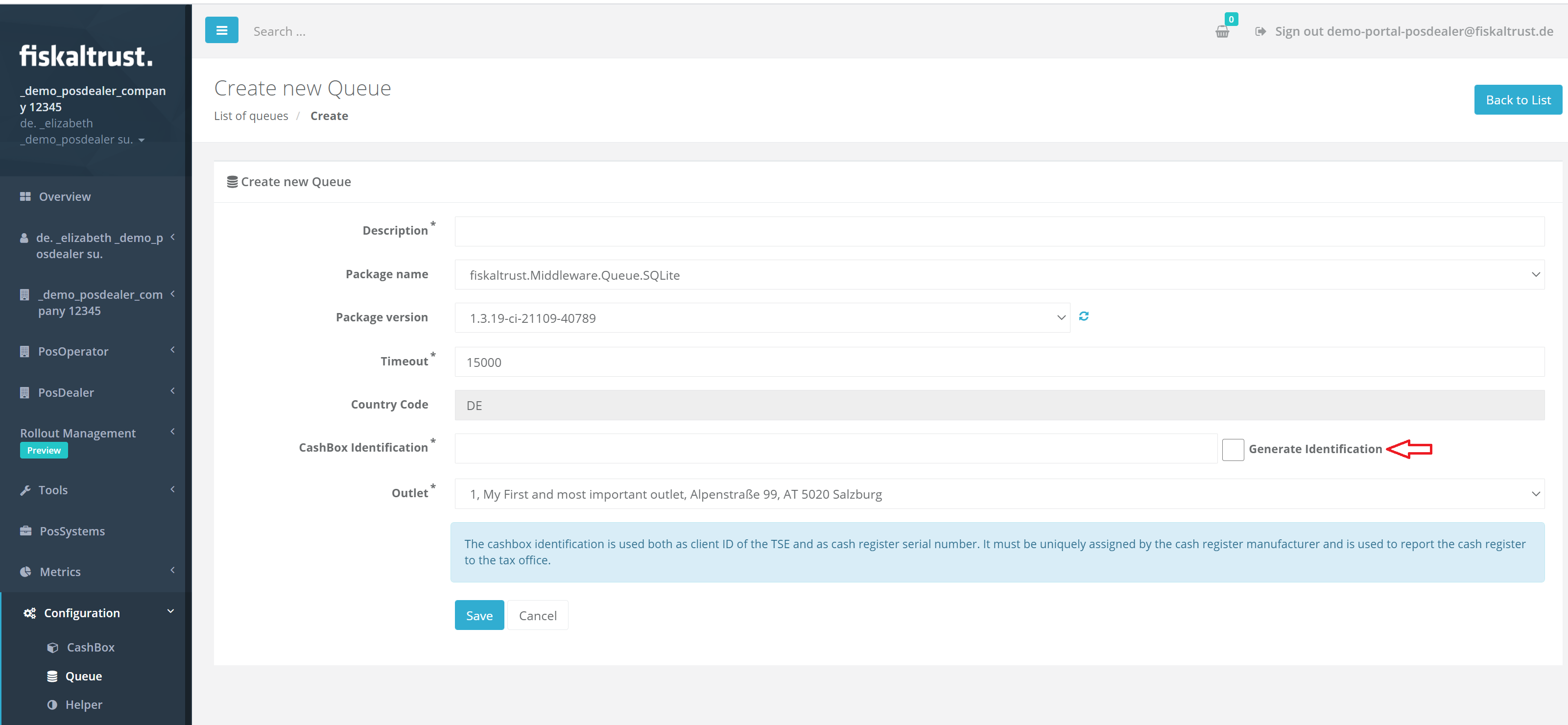Click the Save button
This screenshot has width=1568, height=725.
pos(479,615)
